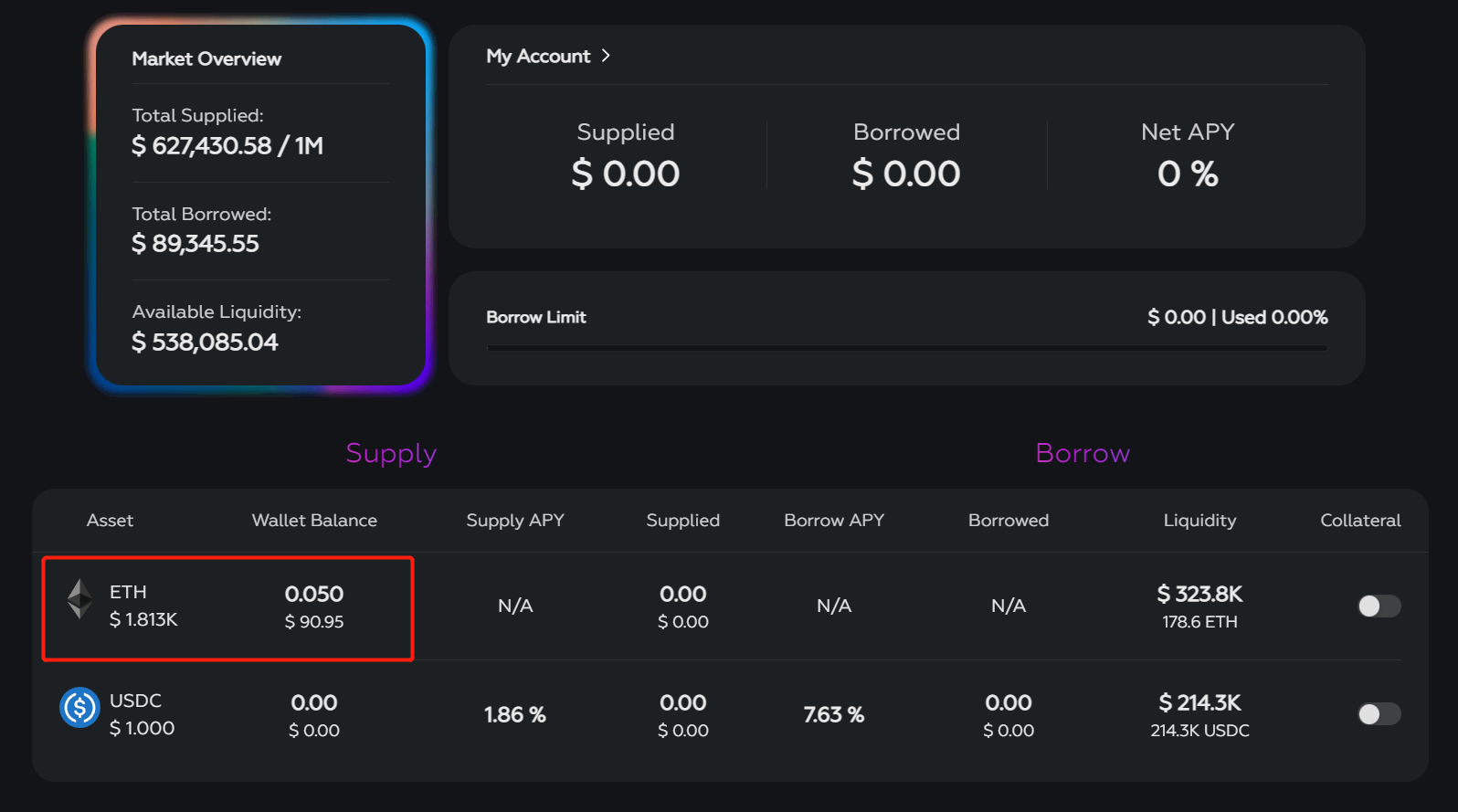Select the Borrow section heading

[1083, 453]
